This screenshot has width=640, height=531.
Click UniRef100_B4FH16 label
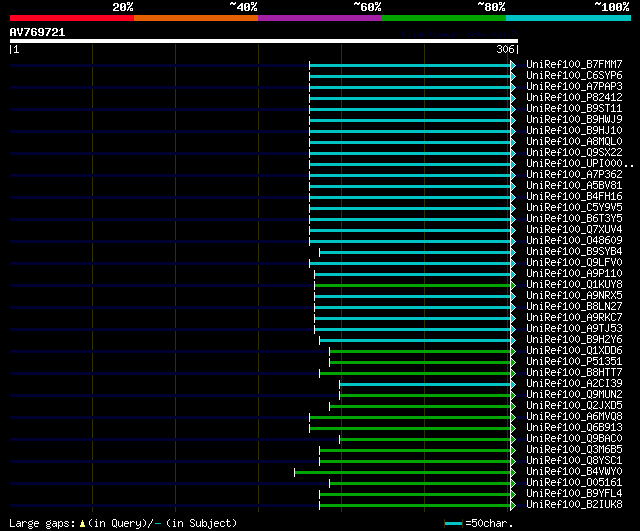point(574,197)
